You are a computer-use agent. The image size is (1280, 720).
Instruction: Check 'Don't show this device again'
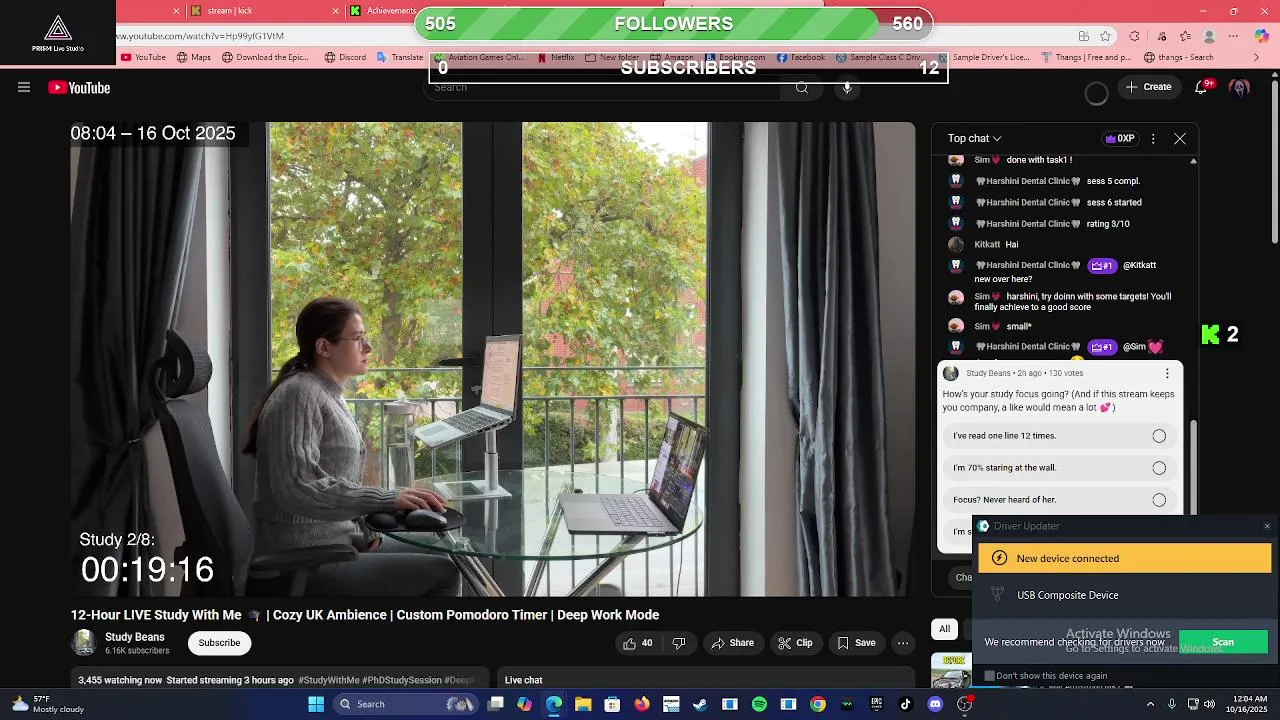click(x=990, y=676)
